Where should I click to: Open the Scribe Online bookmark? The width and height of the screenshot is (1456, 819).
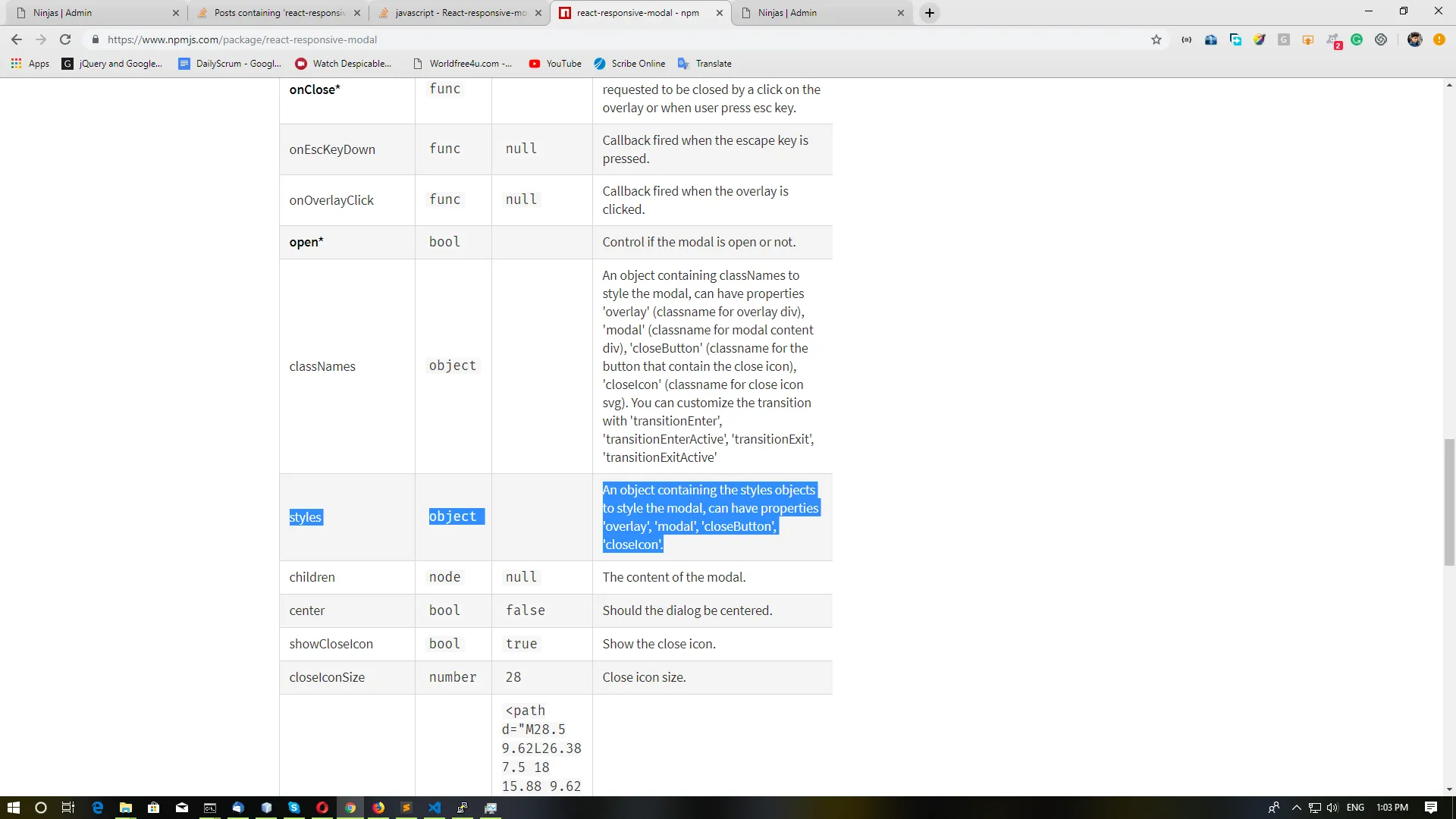629,64
